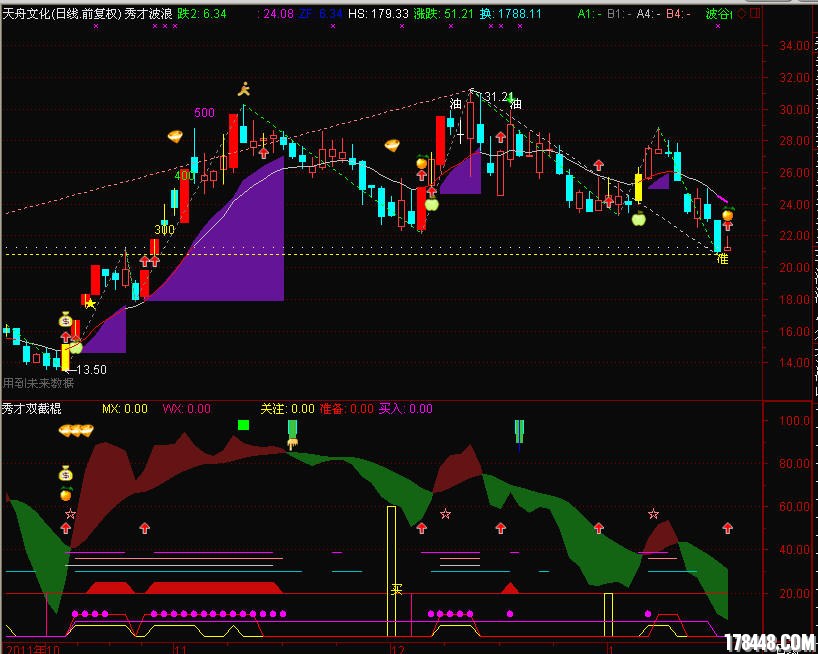The image size is (818, 654).
Task: Click the diamond icon left of the 400 label
Action: tap(175, 137)
